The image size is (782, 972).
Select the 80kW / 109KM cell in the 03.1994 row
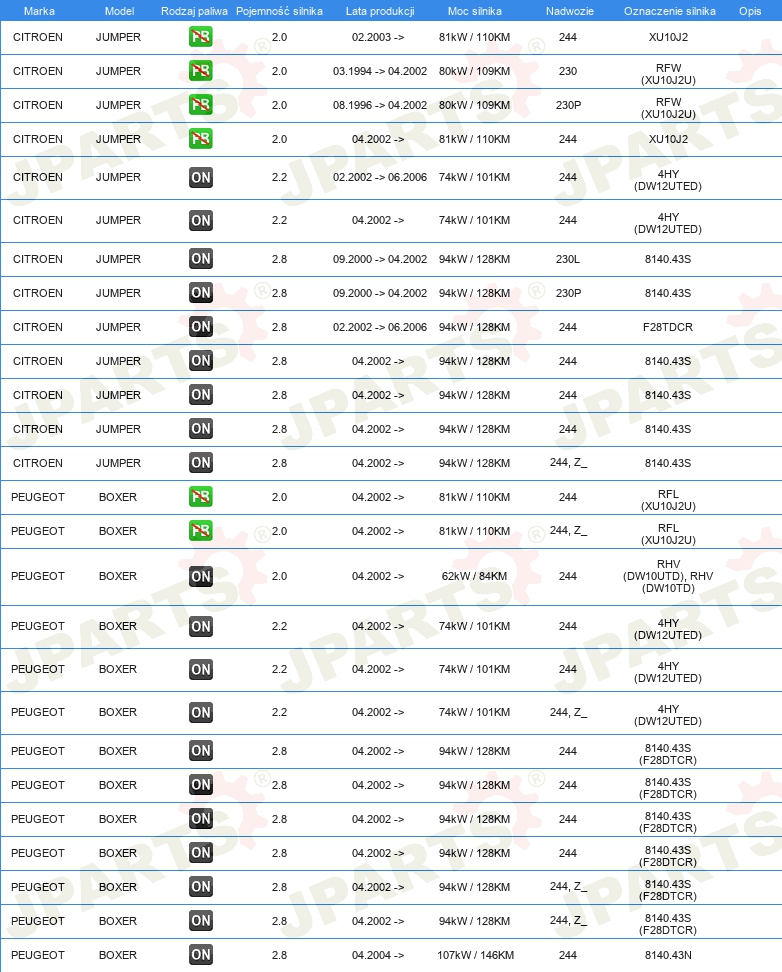[474, 71]
